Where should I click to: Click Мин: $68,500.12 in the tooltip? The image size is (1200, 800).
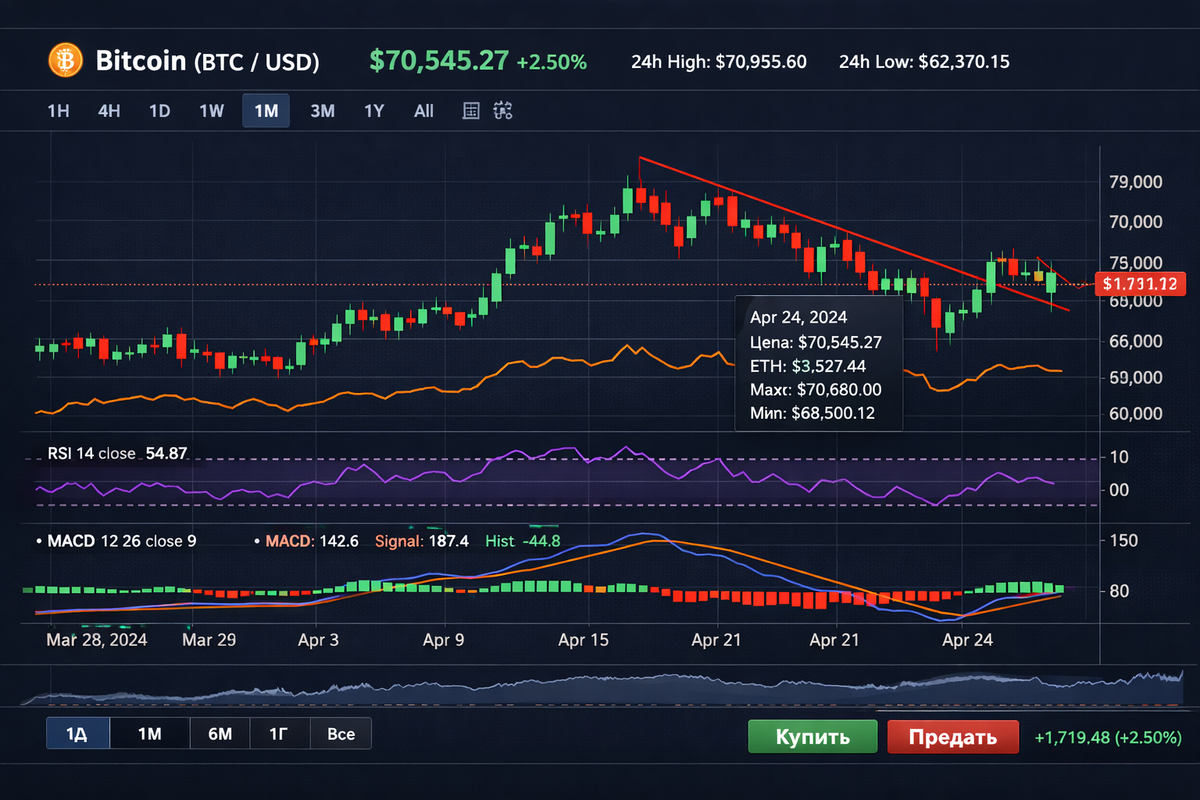click(x=813, y=413)
